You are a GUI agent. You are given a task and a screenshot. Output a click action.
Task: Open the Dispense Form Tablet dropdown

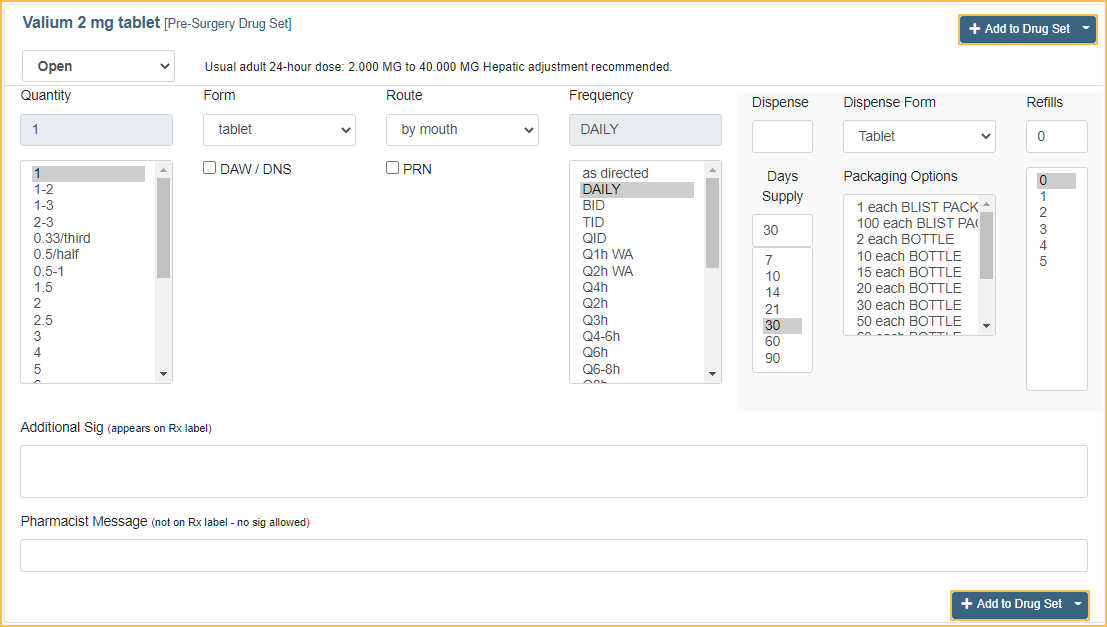click(x=919, y=136)
